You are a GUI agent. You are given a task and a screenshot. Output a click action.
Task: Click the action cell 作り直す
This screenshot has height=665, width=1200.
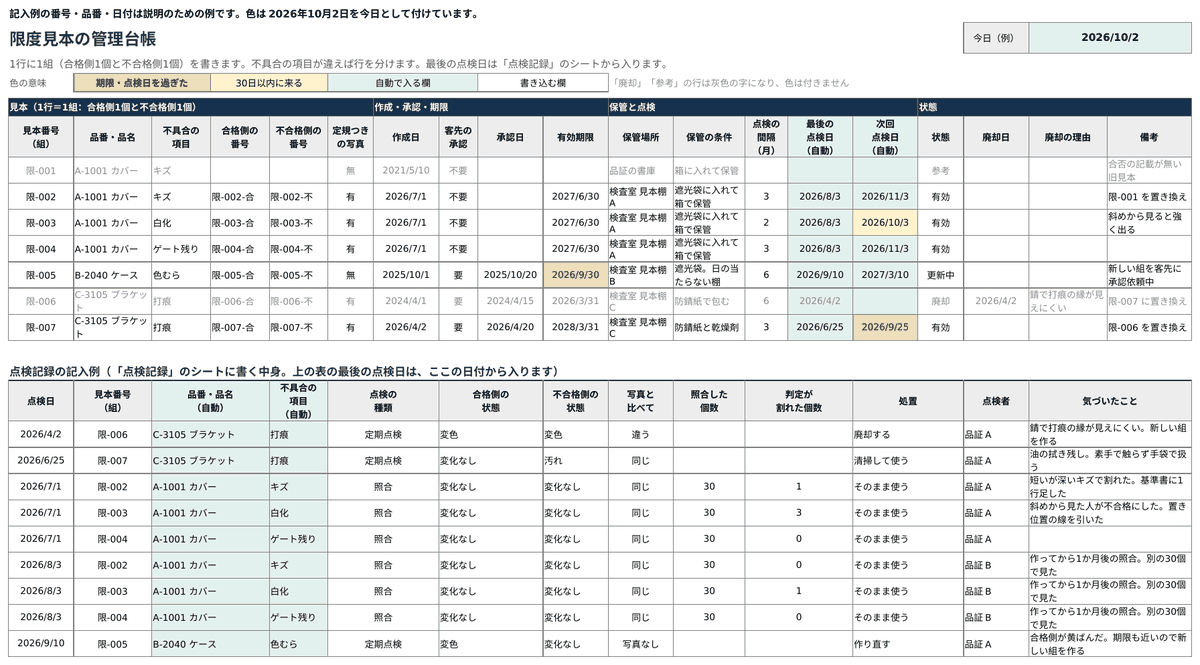coord(908,643)
